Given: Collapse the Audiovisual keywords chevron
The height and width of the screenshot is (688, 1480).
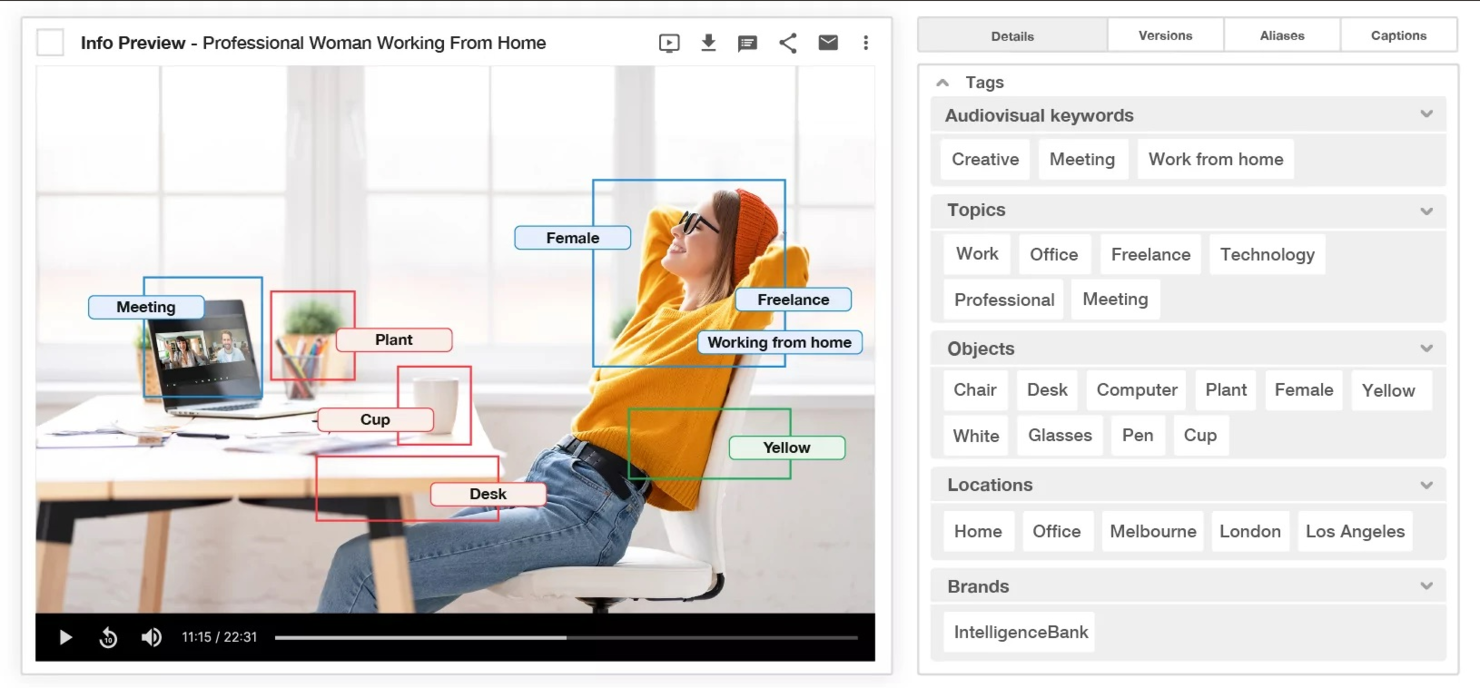Looking at the screenshot, I should [x=1426, y=115].
